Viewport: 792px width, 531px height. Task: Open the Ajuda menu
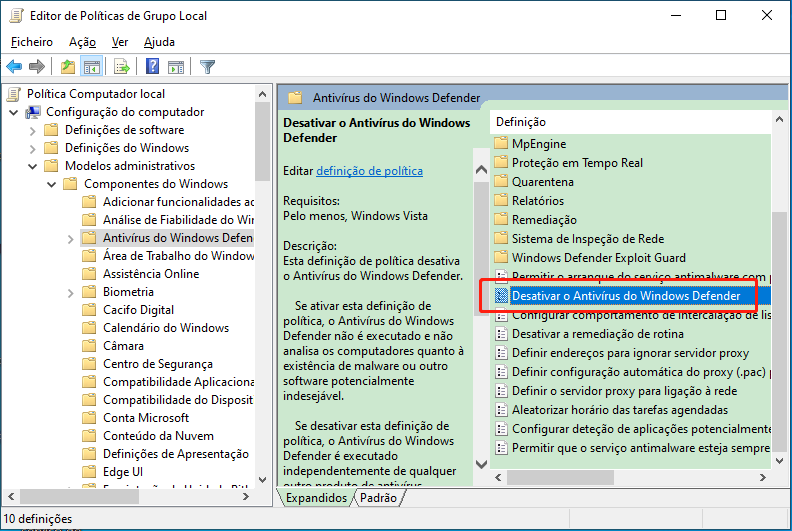point(159,42)
